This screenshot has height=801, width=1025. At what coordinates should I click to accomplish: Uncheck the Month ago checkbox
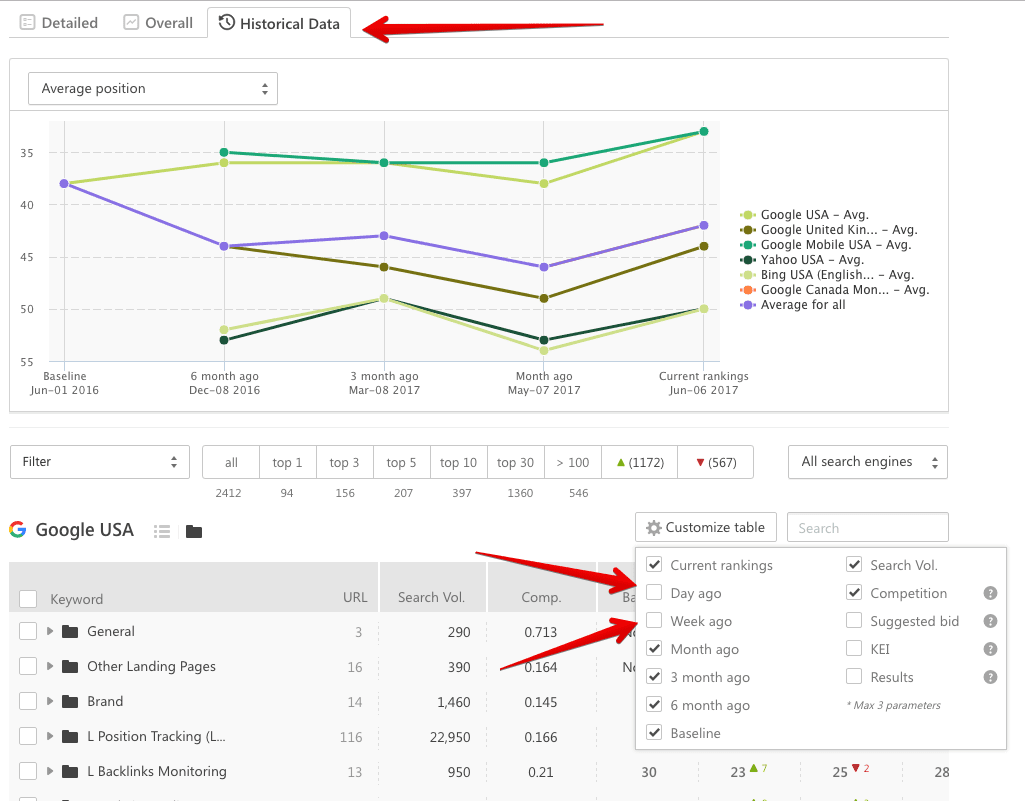[x=654, y=649]
